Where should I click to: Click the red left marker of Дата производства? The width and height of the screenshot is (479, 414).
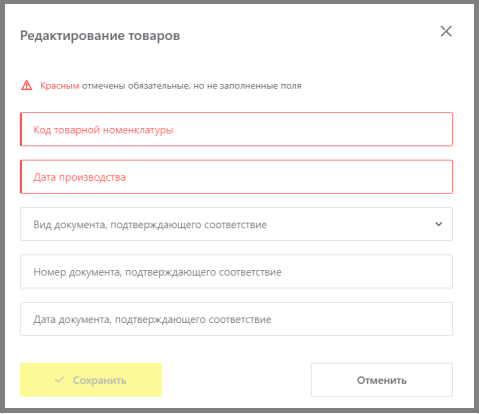pos(21,177)
